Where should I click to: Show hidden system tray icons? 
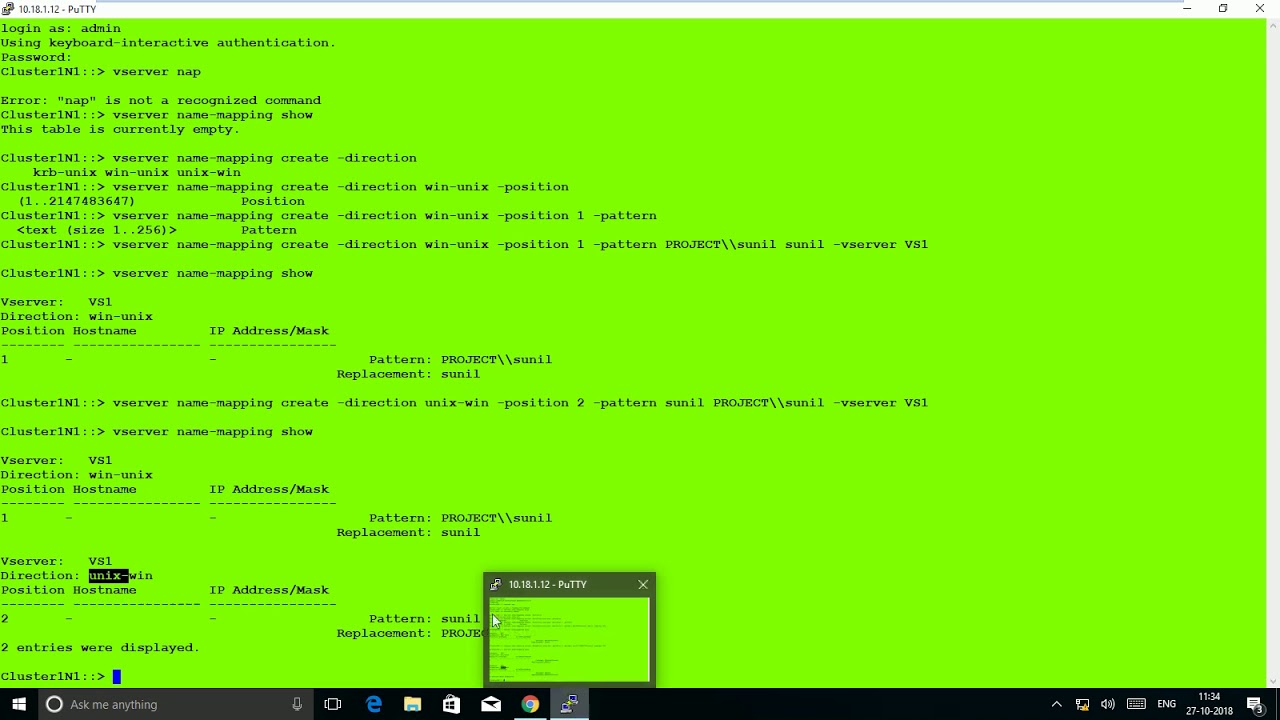click(1056, 704)
